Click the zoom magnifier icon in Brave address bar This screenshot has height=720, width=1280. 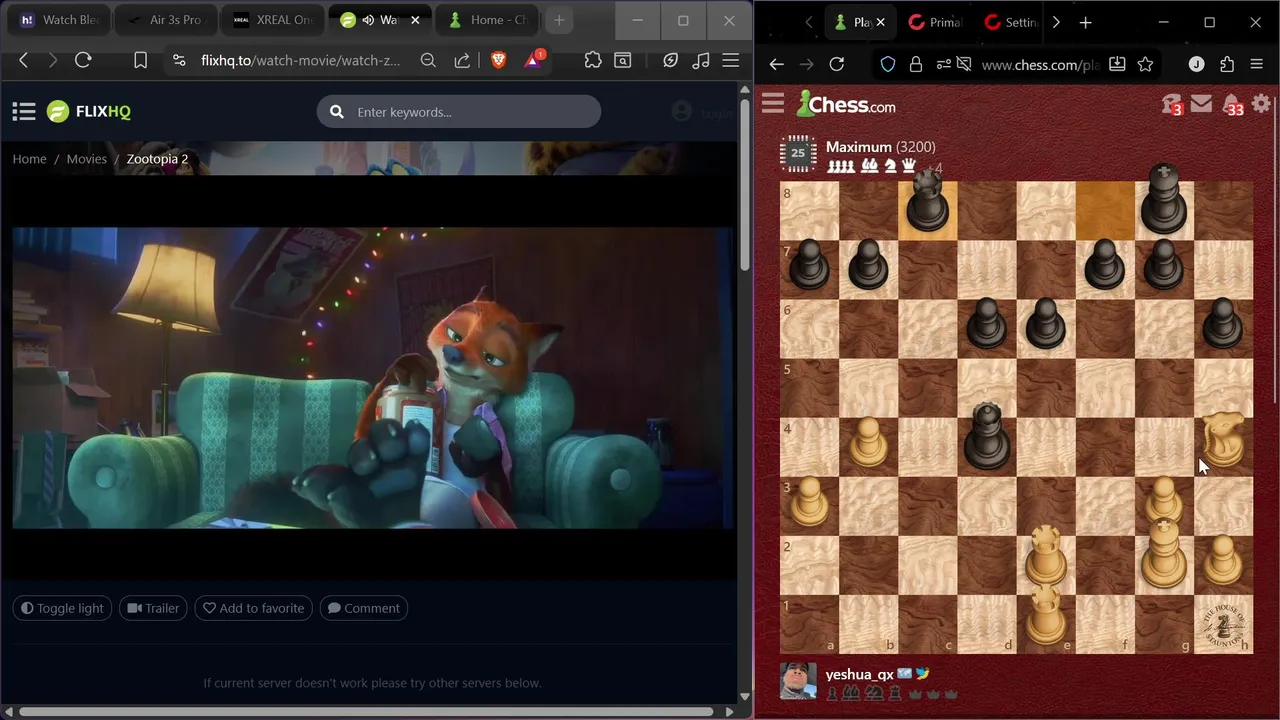[x=428, y=61]
